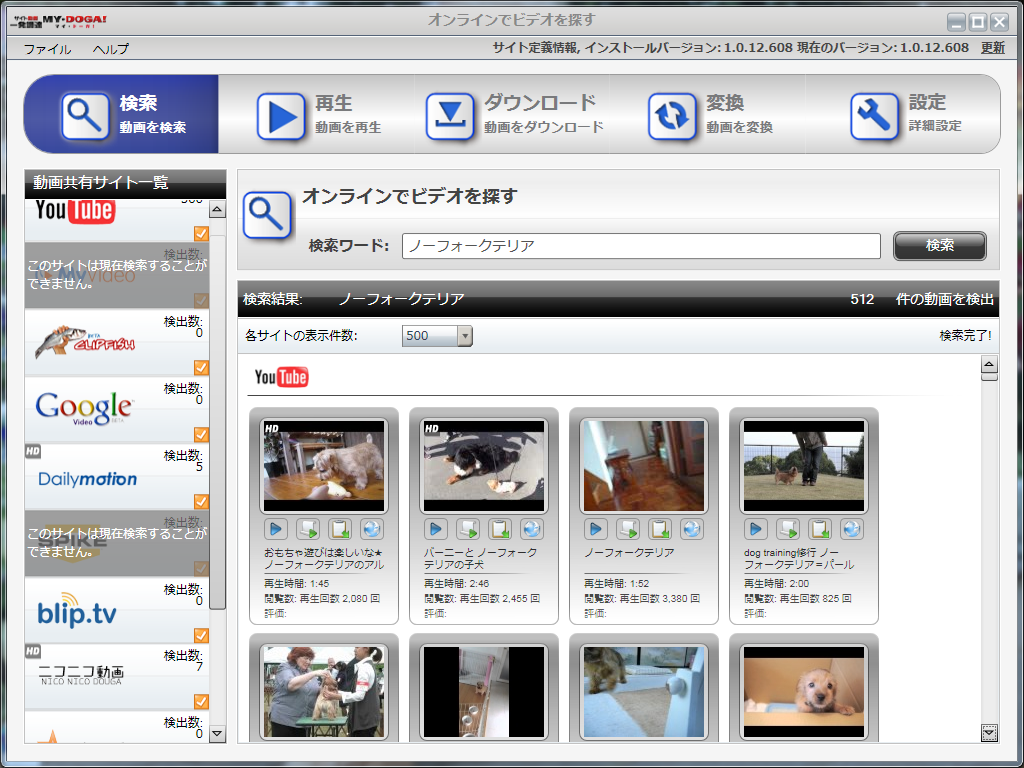Screen dimensions: 1024x768
Task: Switch to the 再生 tab
Action: pos(316,114)
